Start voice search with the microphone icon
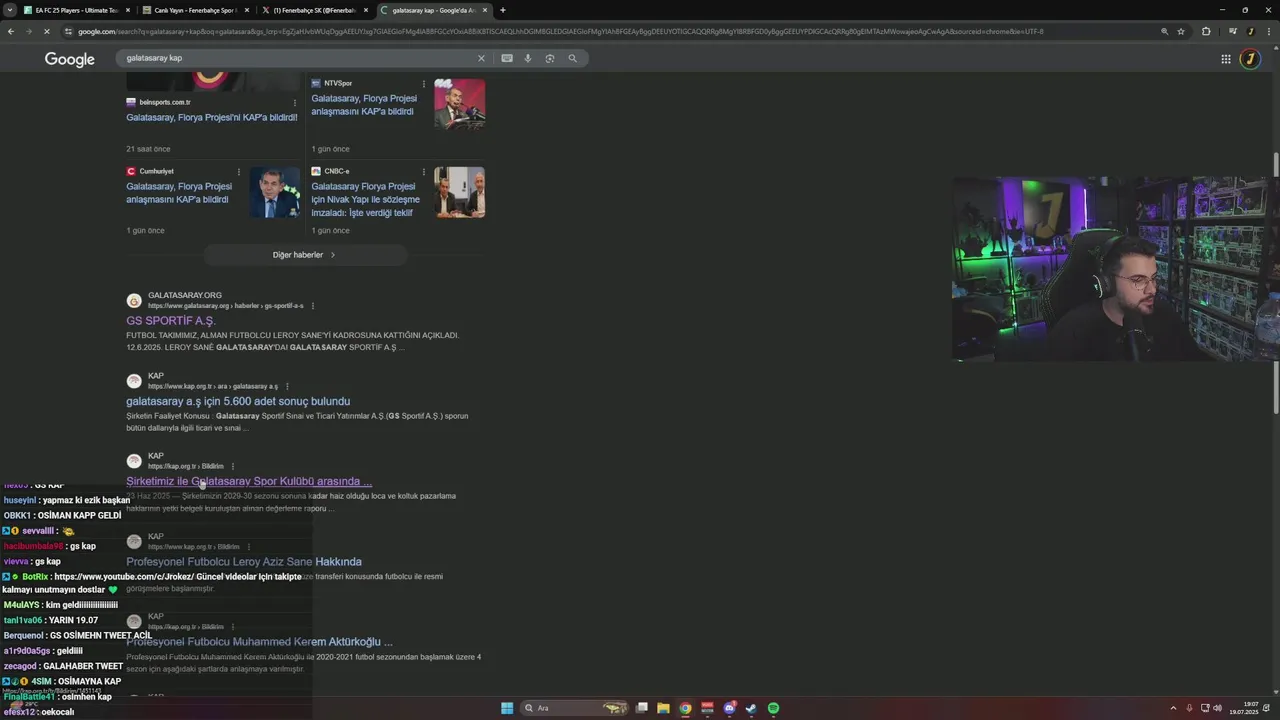 (528, 58)
